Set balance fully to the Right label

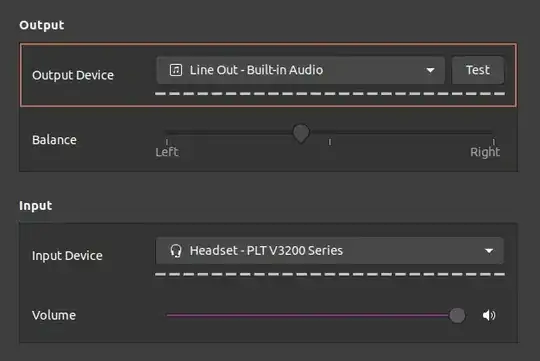[485, 152]
